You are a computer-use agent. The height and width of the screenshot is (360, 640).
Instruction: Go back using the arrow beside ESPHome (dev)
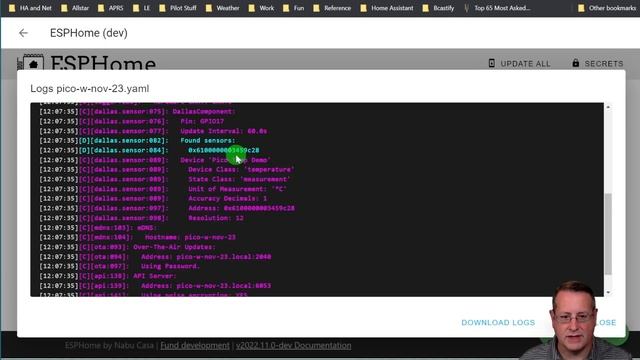tap(23, 33)
